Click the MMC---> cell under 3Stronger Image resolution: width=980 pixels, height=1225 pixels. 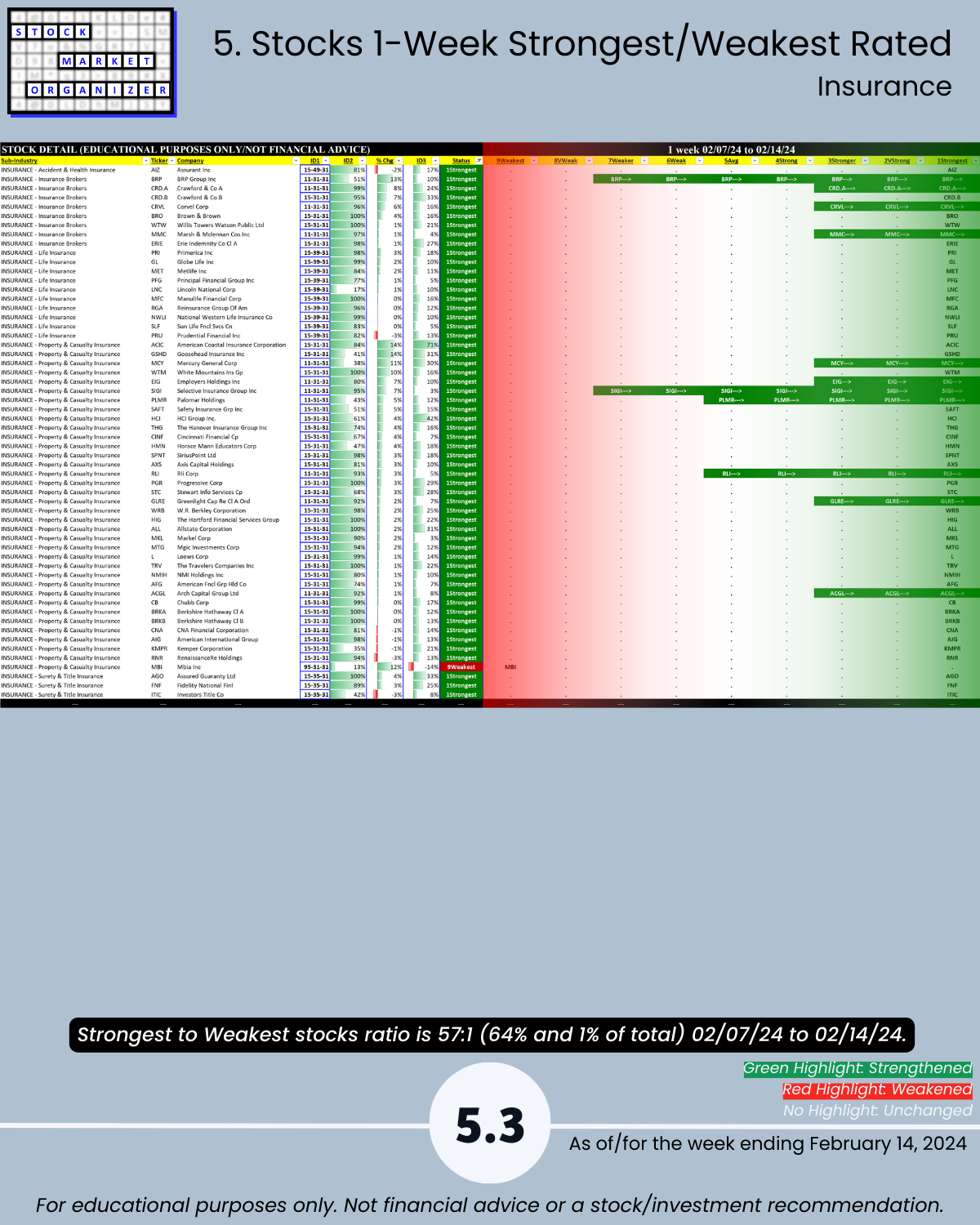pyautogui.click(x=841, y=234)
